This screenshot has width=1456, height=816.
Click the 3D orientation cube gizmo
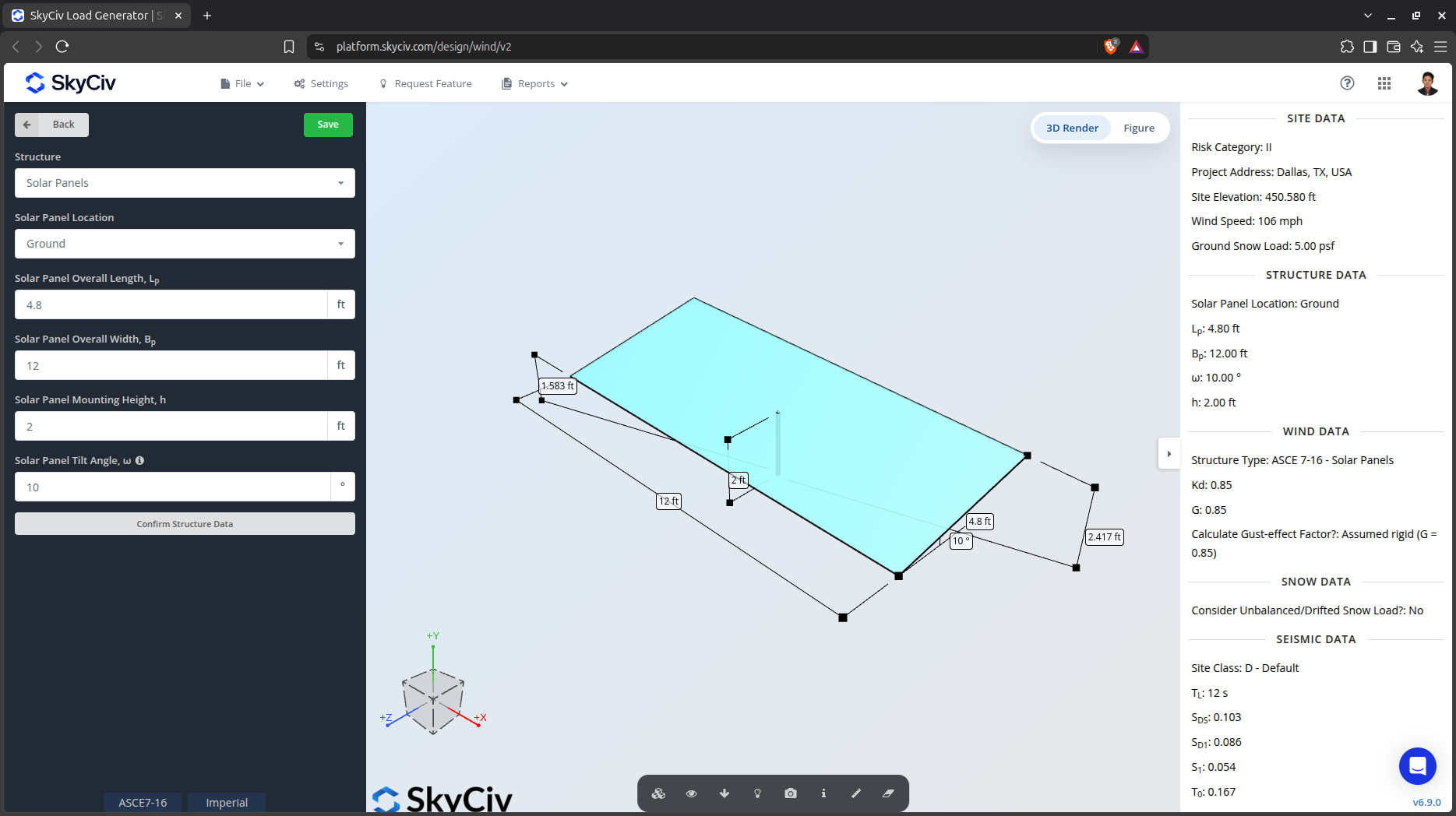click(433, 700)
